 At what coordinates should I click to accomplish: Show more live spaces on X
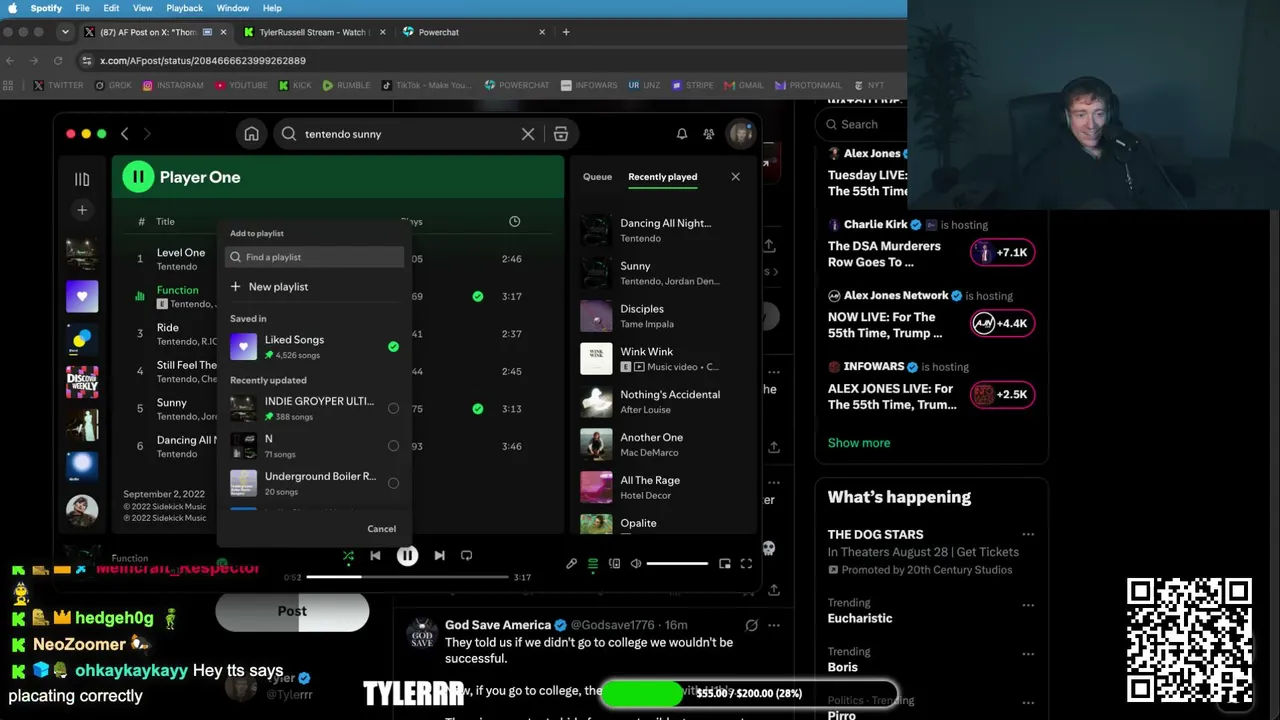point(859,443)
